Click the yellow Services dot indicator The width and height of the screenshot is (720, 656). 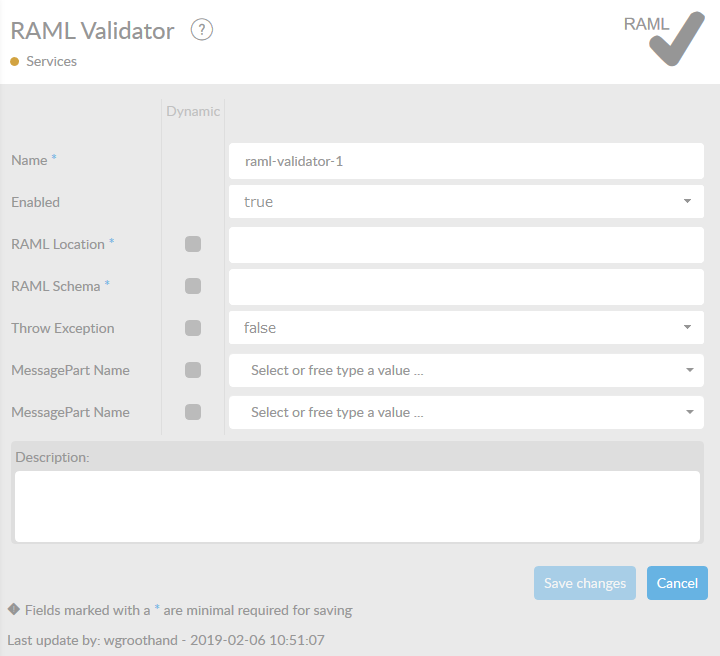(15, 62)
